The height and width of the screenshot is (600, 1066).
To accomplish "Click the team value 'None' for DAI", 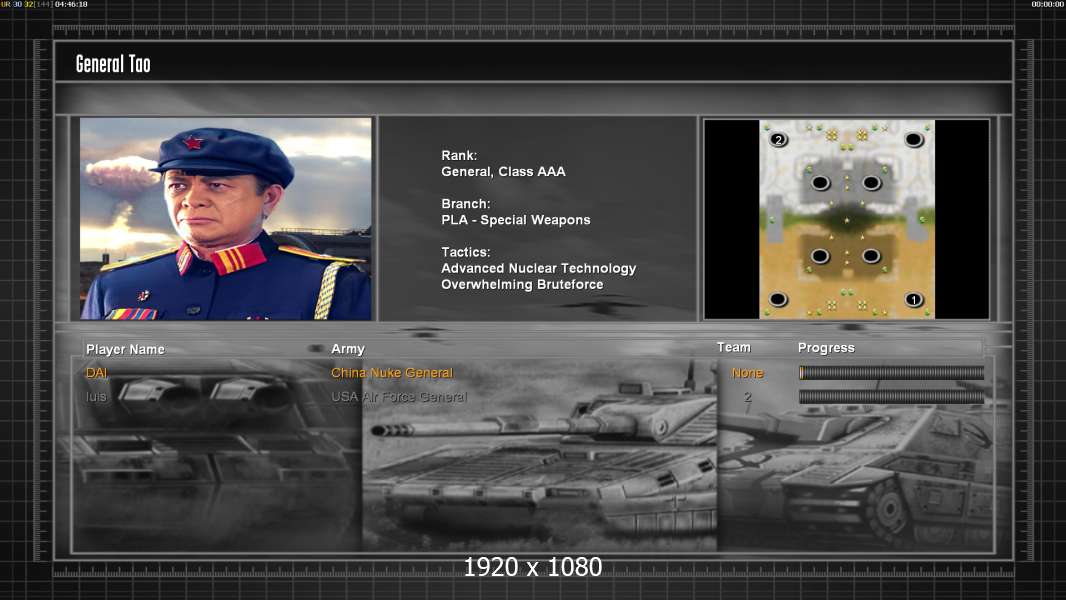I will tap(747, 373).
